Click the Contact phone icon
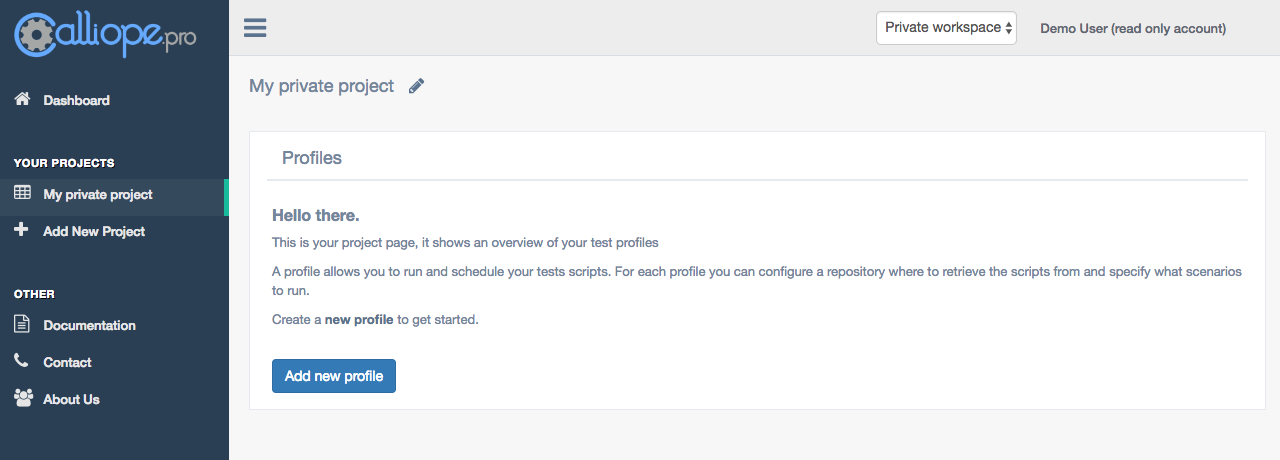 [21, 361]
